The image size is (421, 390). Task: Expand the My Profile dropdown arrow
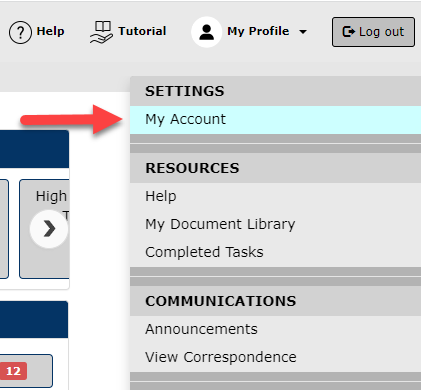(303, 32)
